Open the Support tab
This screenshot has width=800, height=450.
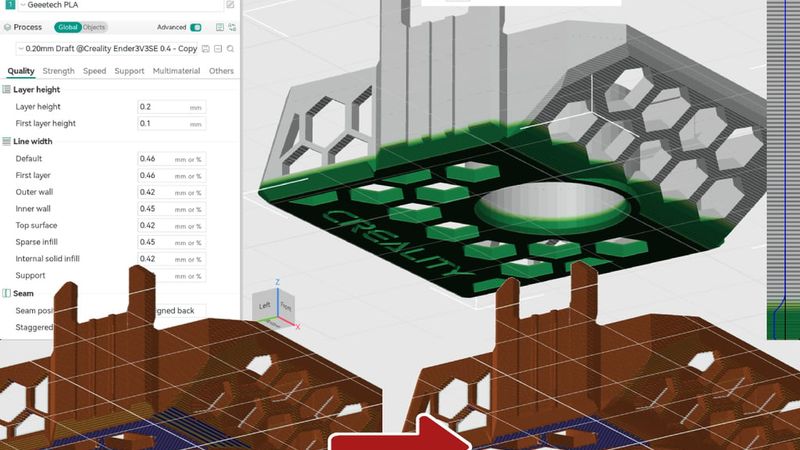129,71
